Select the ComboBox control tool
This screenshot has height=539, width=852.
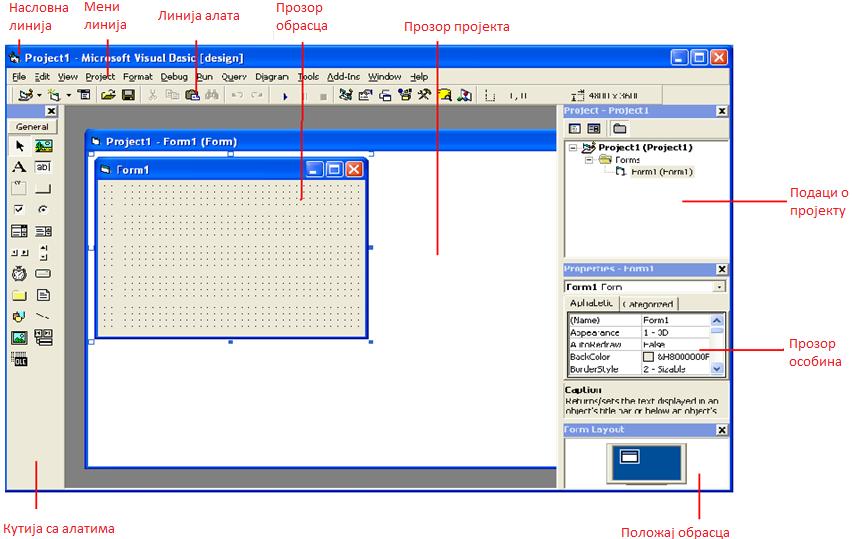coord(19,231)
